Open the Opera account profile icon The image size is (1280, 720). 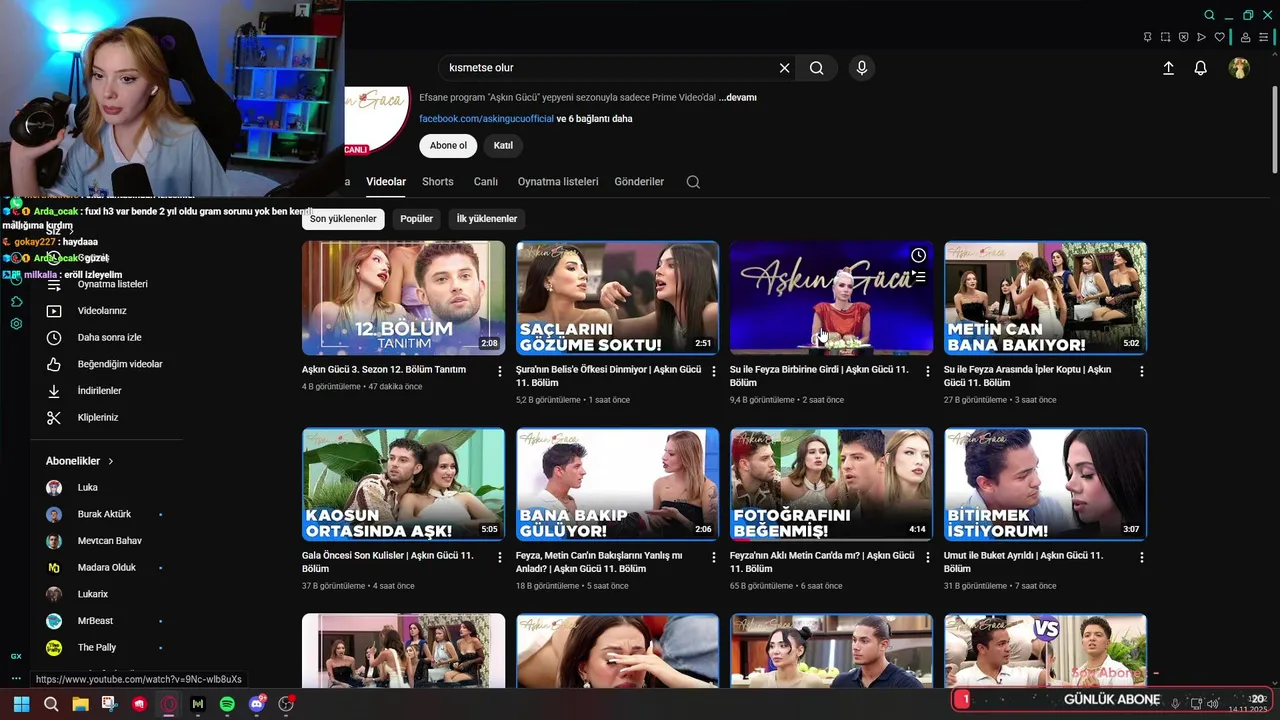1245,37
